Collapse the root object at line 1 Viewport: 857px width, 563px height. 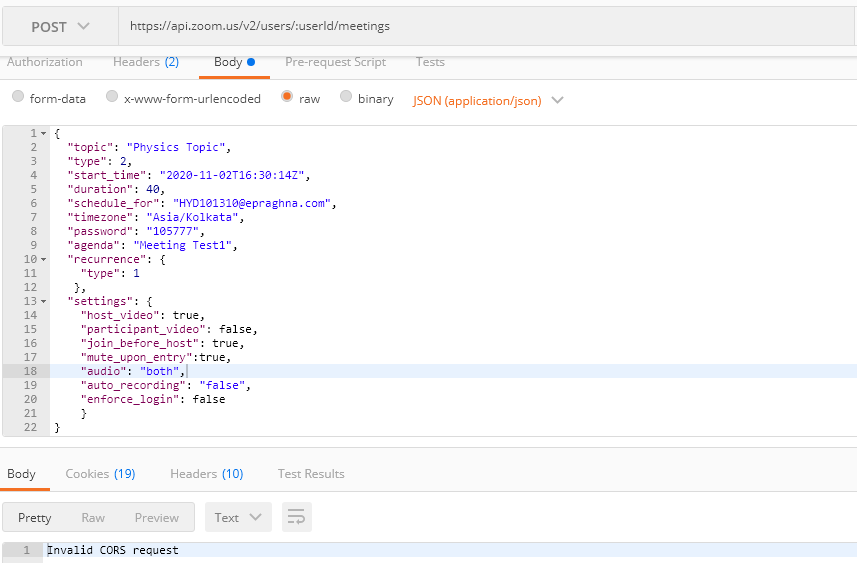pos(44,133)
